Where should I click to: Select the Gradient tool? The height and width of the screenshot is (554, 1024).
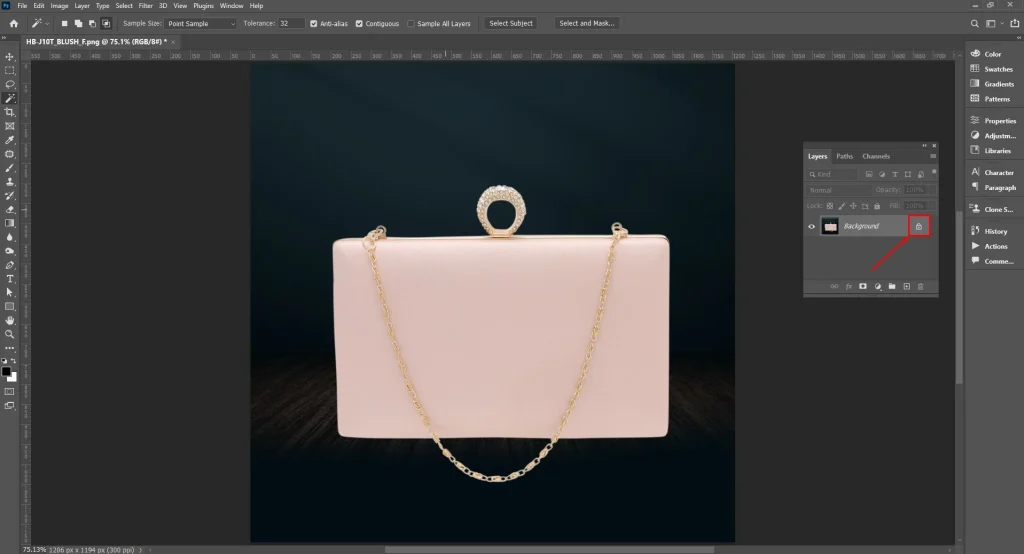pos(10,223)
